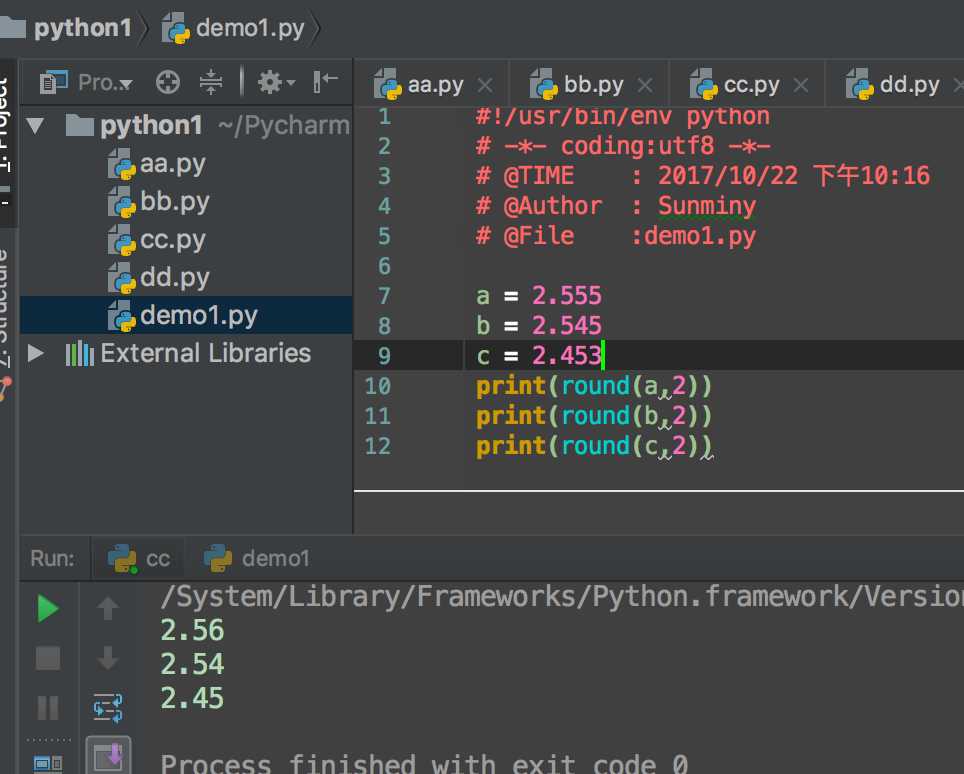
Task: Click the coding:utf8 comment on line 2
Action: [623, 146]
